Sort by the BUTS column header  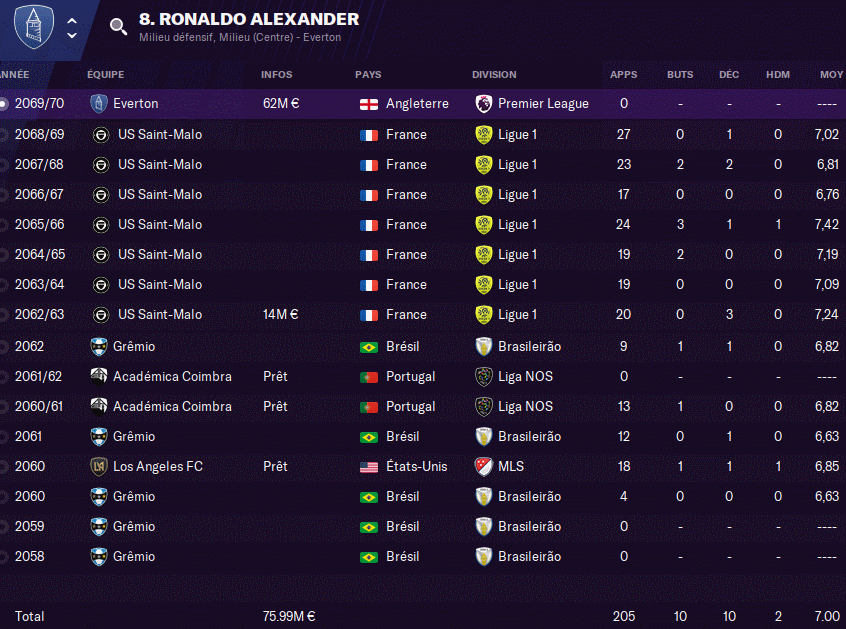click(680, 74)
